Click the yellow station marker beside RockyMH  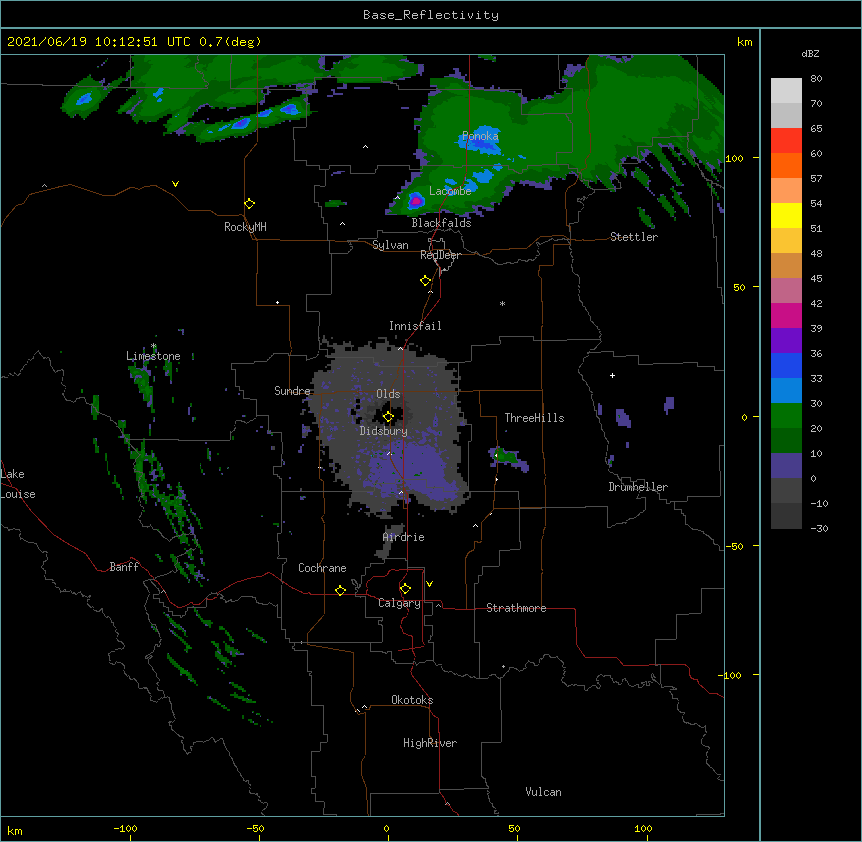[x=249, y=204]
